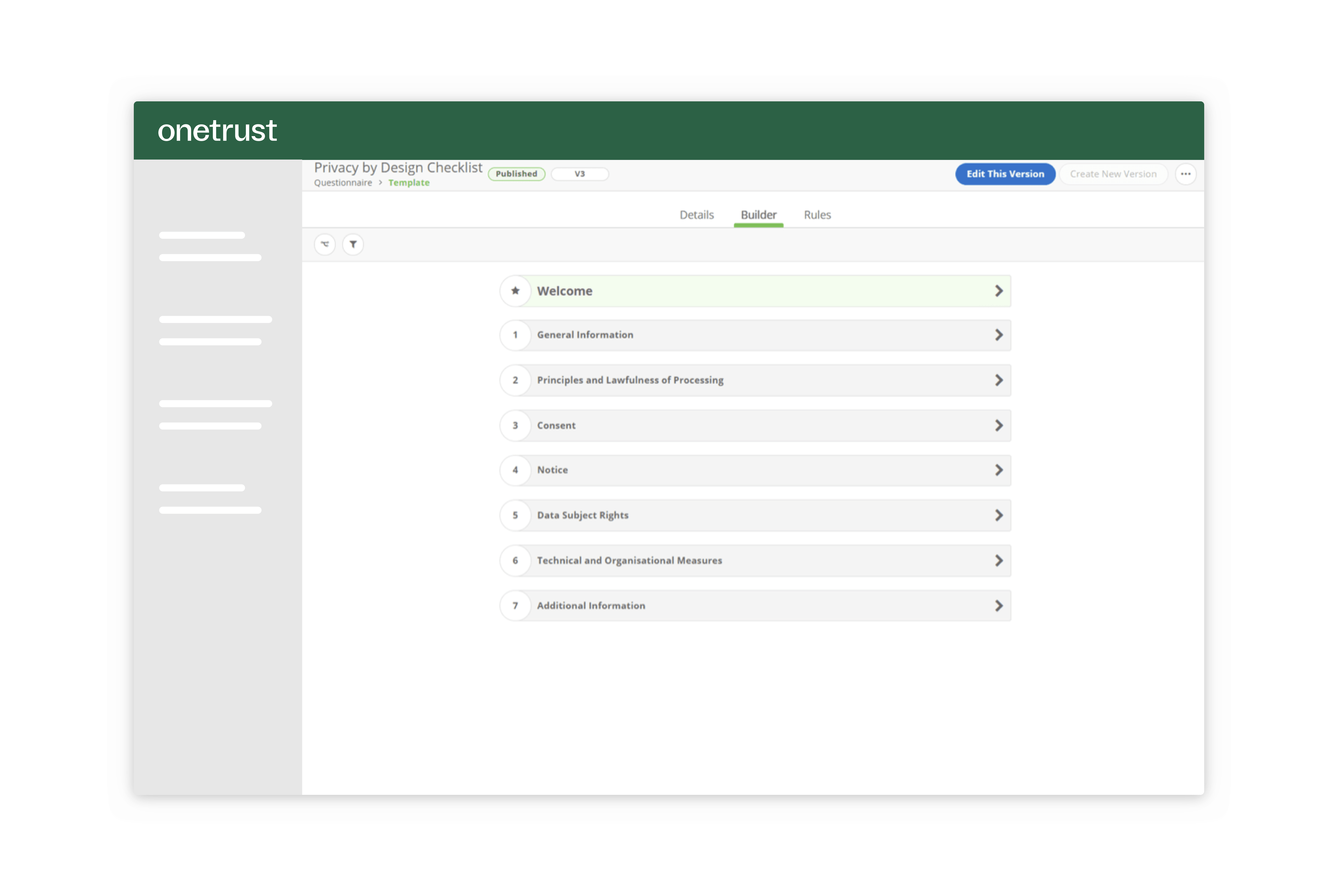The image size is (1338, 896).
Task: Select section number 4 badge
Action: tap(516, 470)
